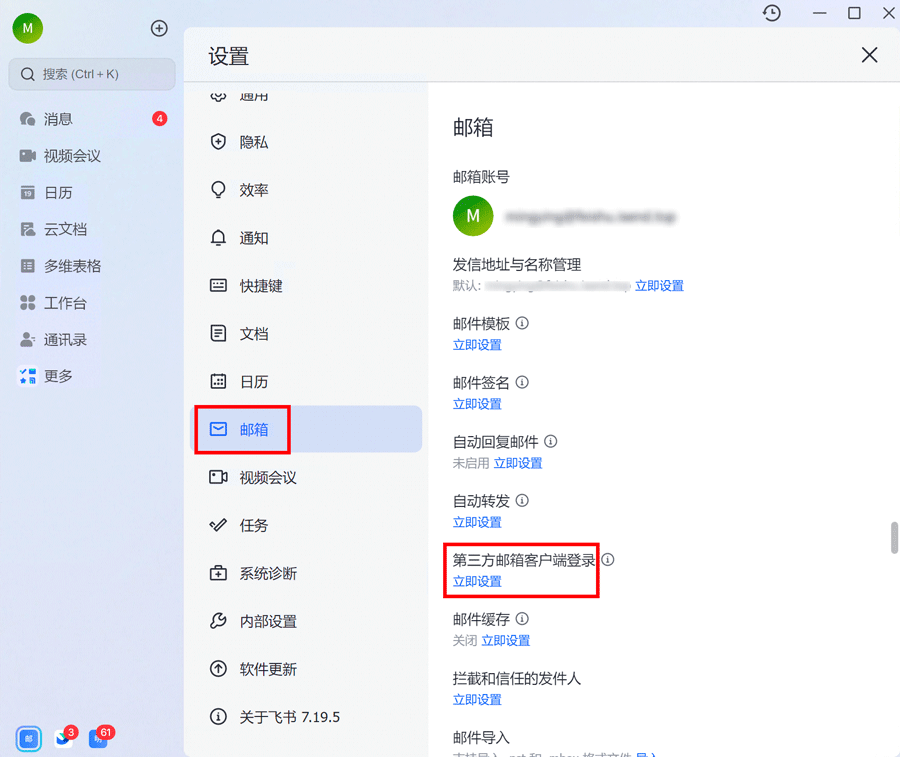The width and height of the screenshot is (900, 757).
Task: Click the green M profile avatar
Action: 27,28
